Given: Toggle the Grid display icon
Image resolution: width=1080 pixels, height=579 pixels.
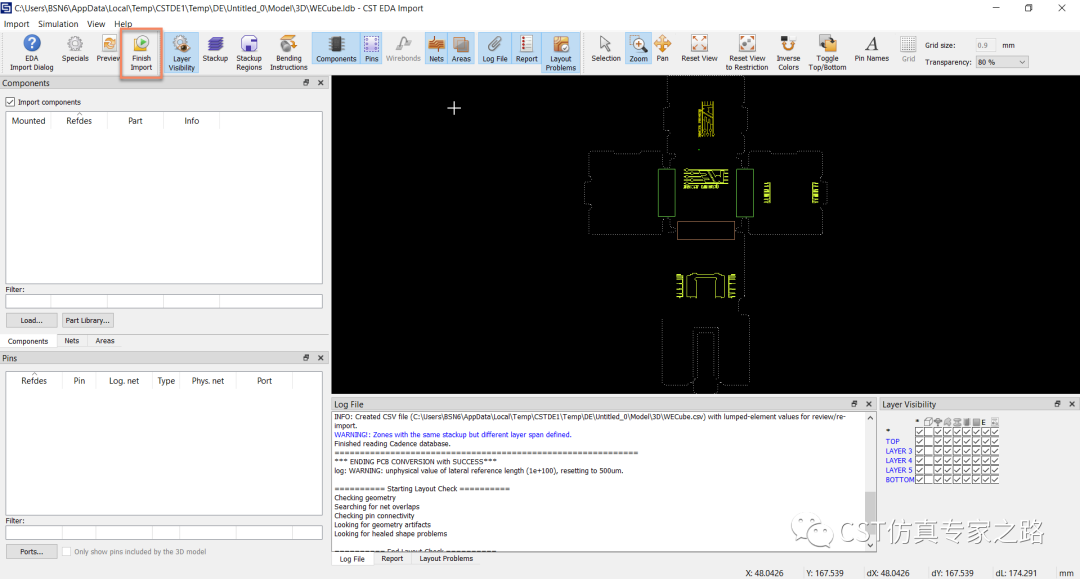Looking at the screenshot, I should tap(908, 50).
